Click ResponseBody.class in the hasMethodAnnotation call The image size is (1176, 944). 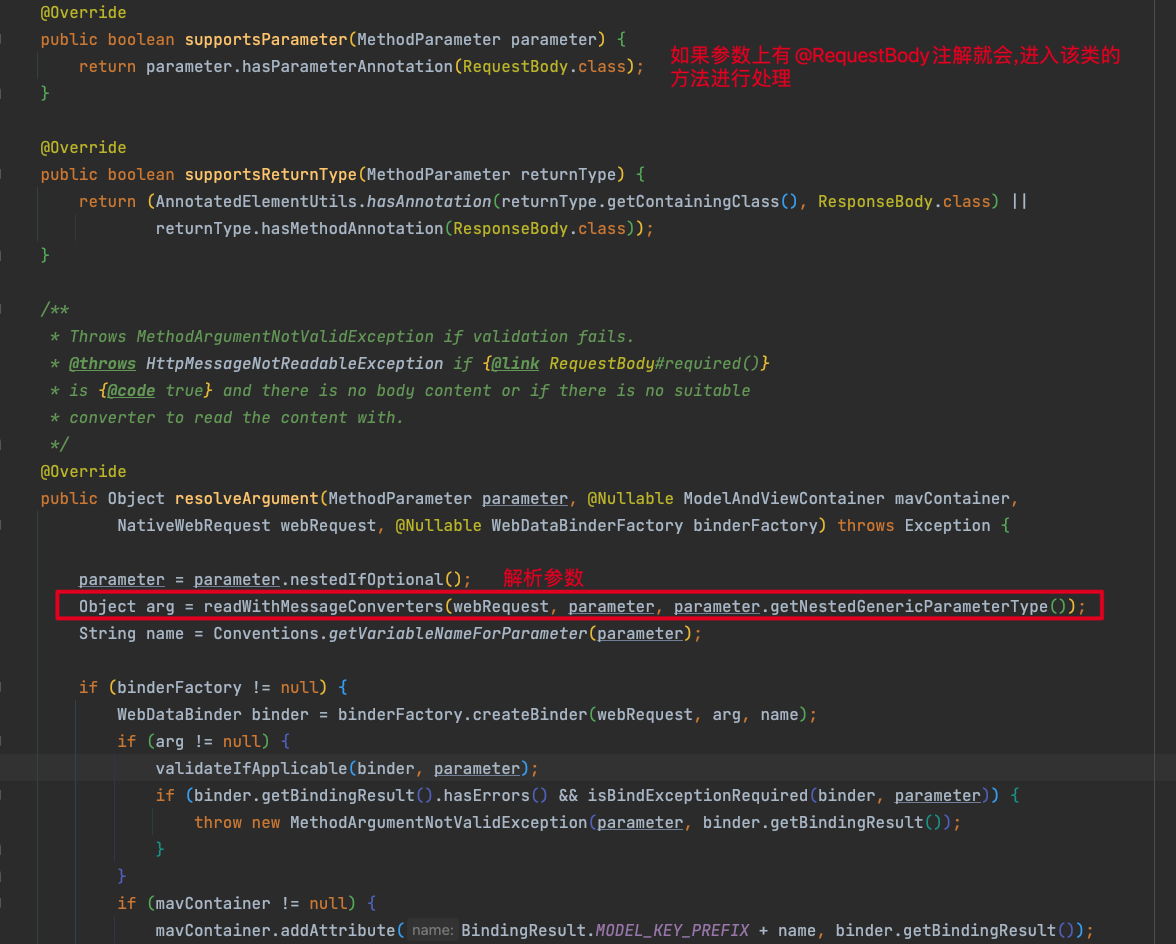539,229
